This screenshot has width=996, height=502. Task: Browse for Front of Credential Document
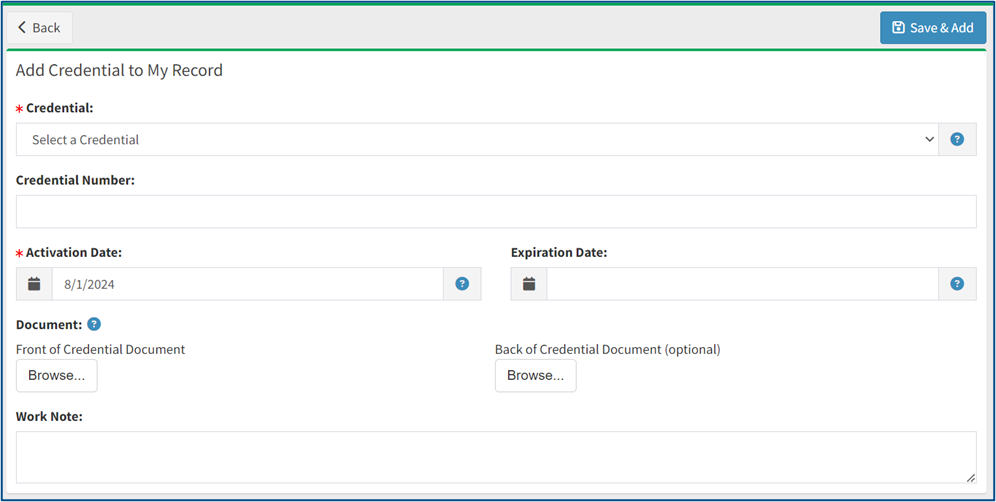click(57, 376)
